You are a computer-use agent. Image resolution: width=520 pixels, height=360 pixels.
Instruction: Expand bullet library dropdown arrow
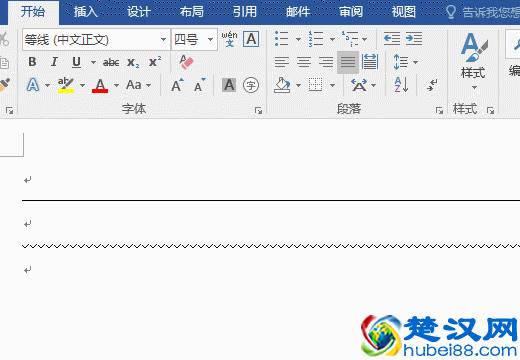298,40
